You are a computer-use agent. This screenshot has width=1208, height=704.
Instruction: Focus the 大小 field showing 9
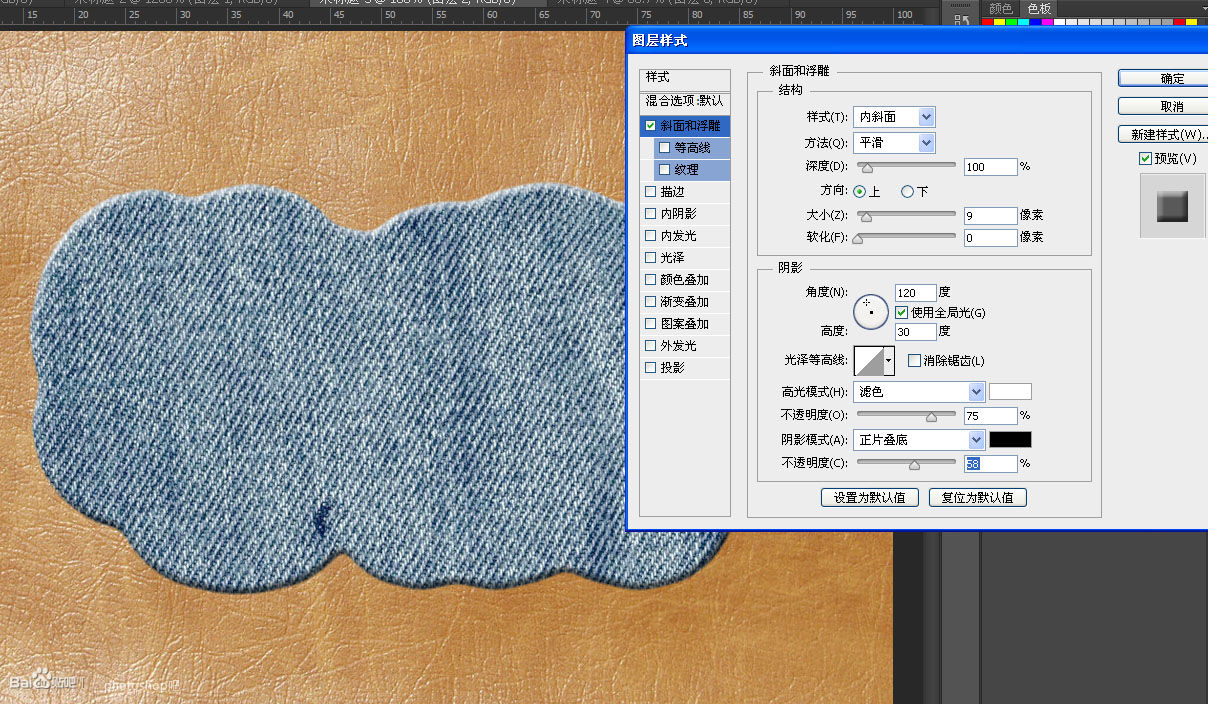[x=990, y=215]
